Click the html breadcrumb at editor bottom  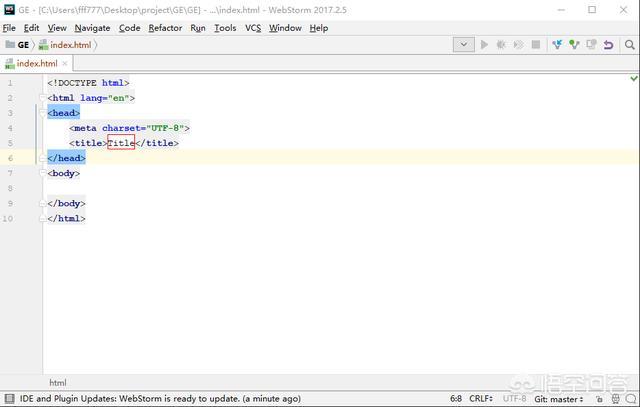[58, 382]
